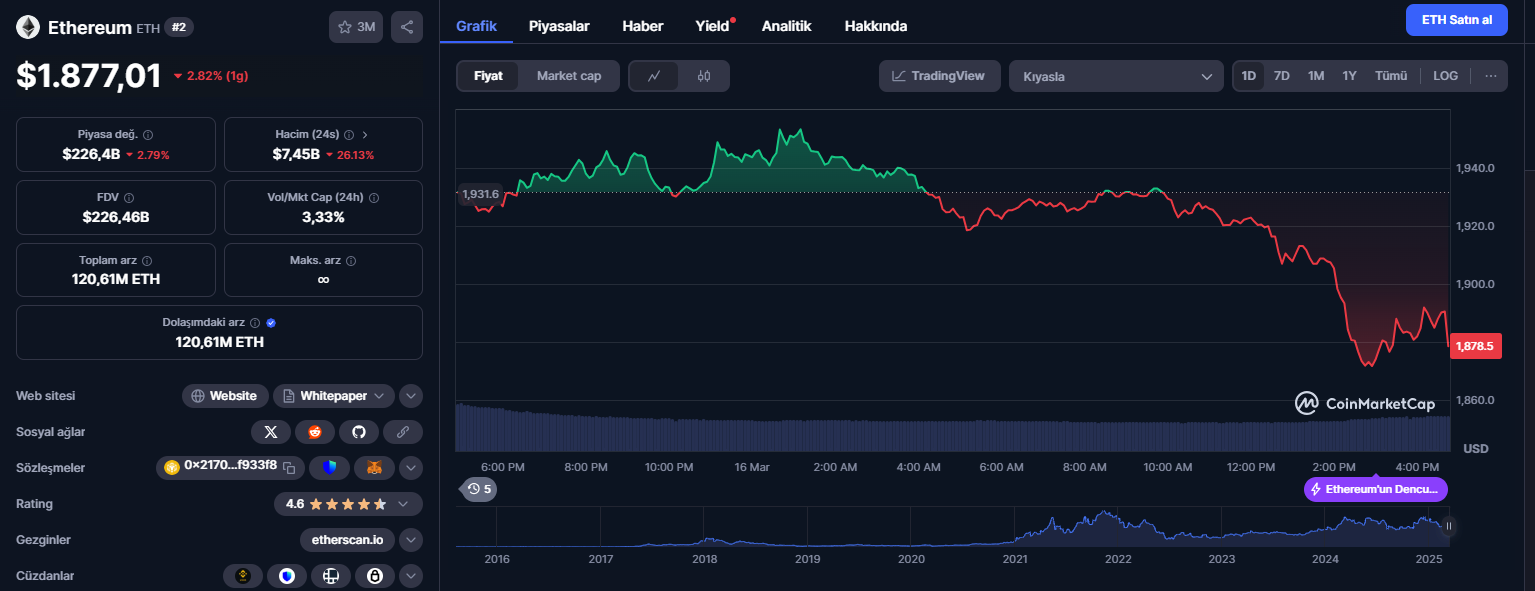Screen dimensions: 1535x591
Task: Open the blue shield wallet in Cüzdanlar
Action: coord(287,576)
